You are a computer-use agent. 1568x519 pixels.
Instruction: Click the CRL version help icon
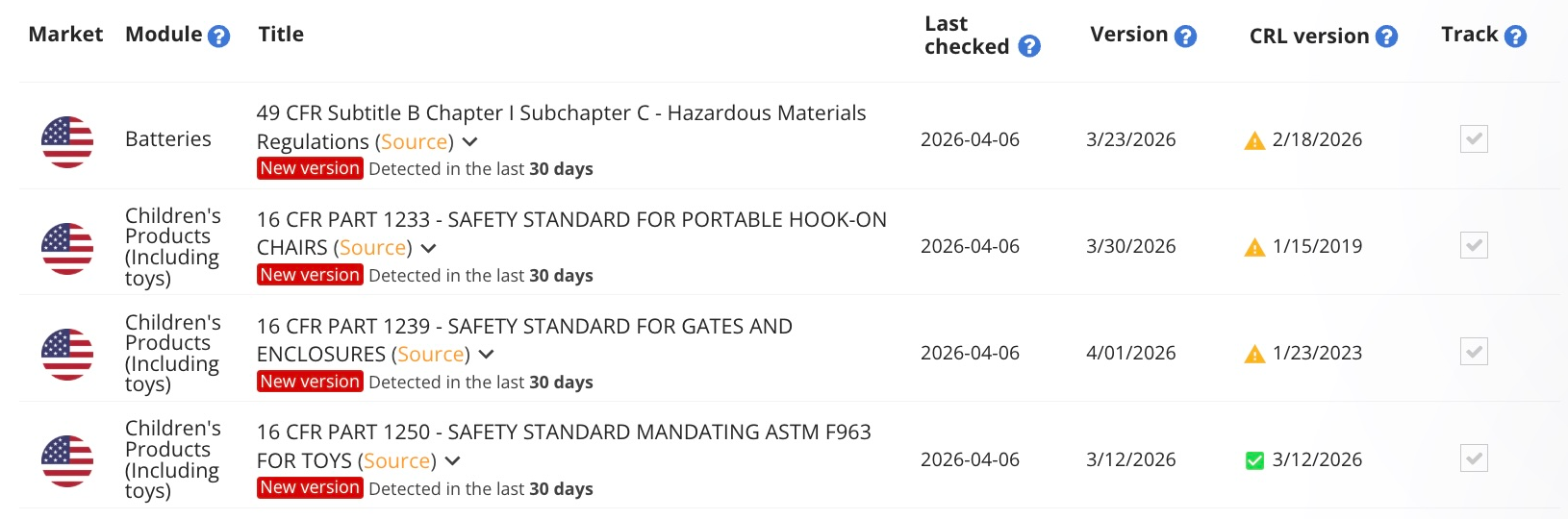[x=1386, y=37]
